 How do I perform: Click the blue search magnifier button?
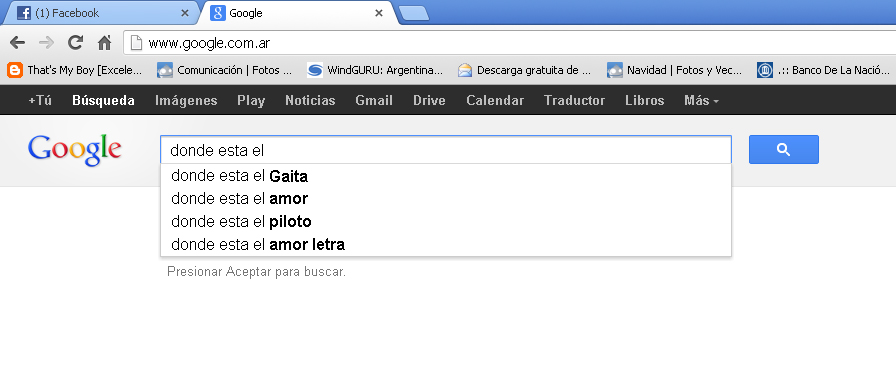(783, 149)
